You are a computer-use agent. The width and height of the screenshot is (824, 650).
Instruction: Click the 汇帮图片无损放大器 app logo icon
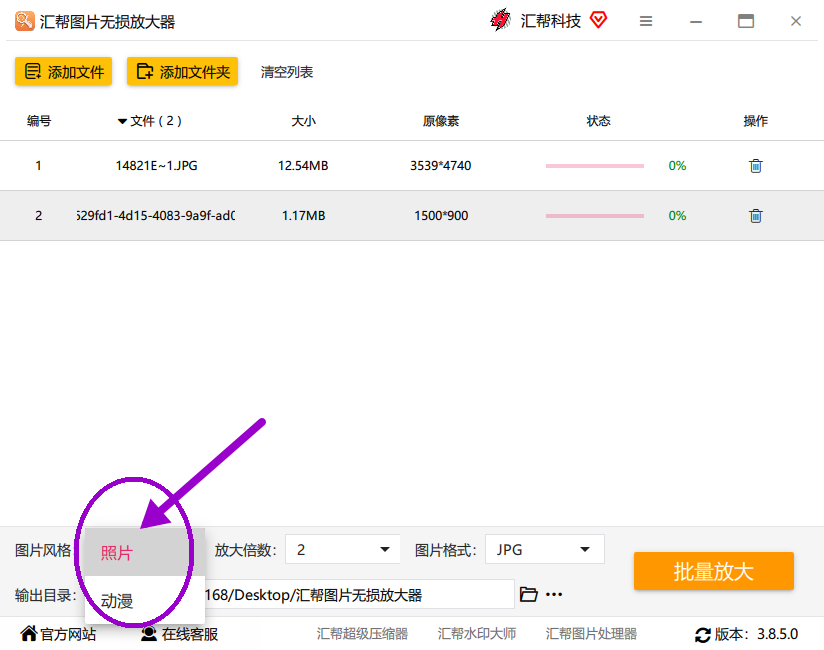pos(24,21)
